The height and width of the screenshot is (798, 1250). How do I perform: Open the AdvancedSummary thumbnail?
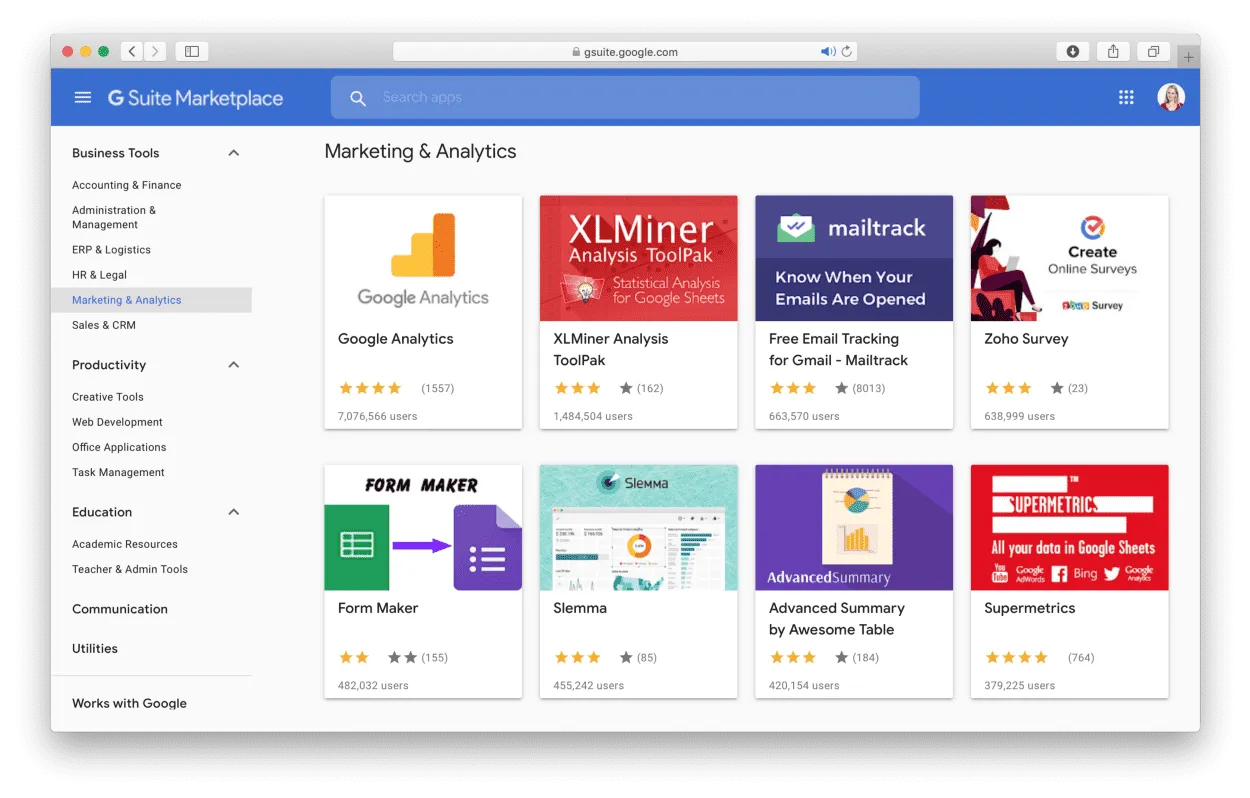click(854, 527)
